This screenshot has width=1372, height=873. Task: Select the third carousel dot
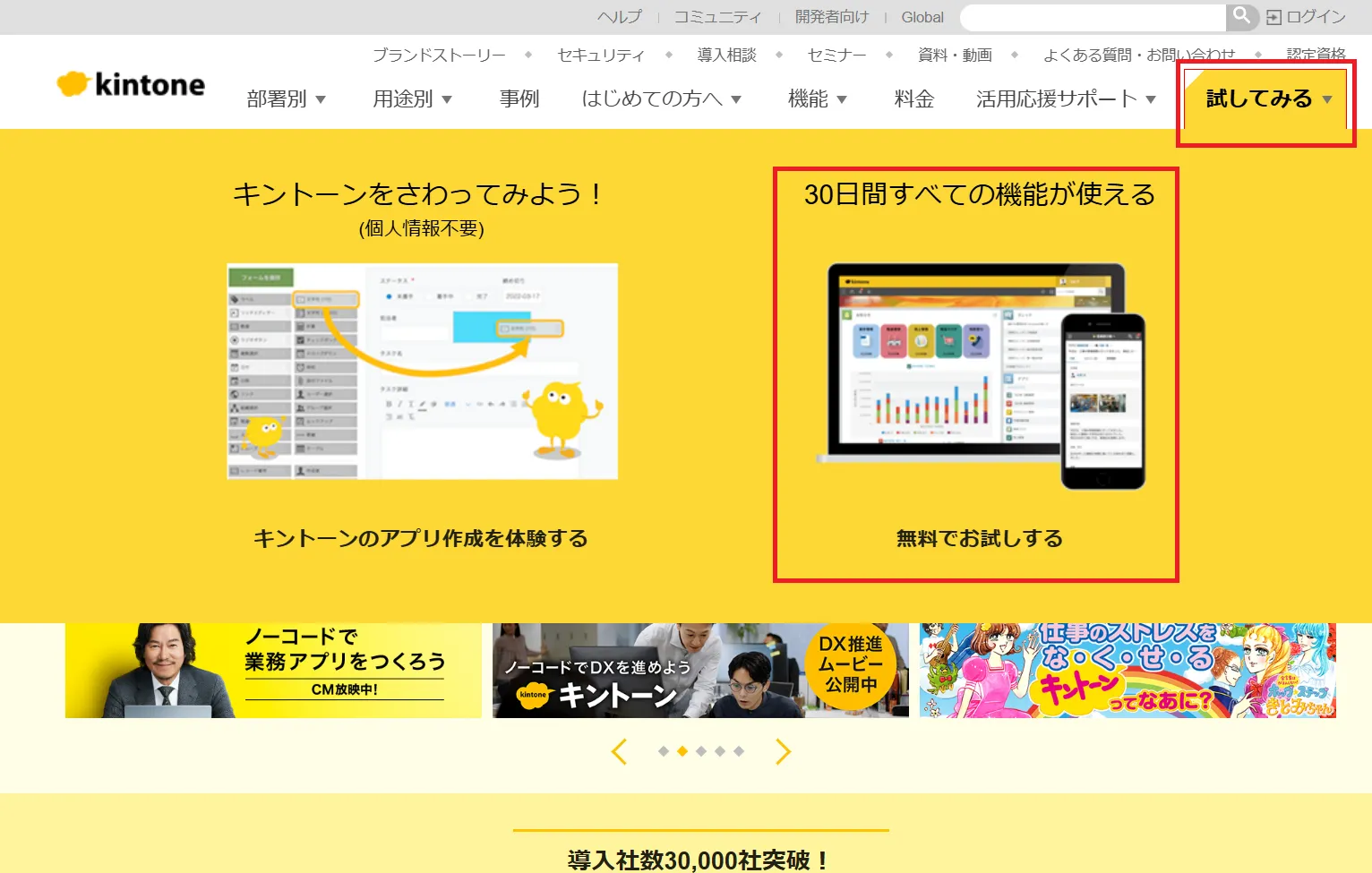pos(701,751)
